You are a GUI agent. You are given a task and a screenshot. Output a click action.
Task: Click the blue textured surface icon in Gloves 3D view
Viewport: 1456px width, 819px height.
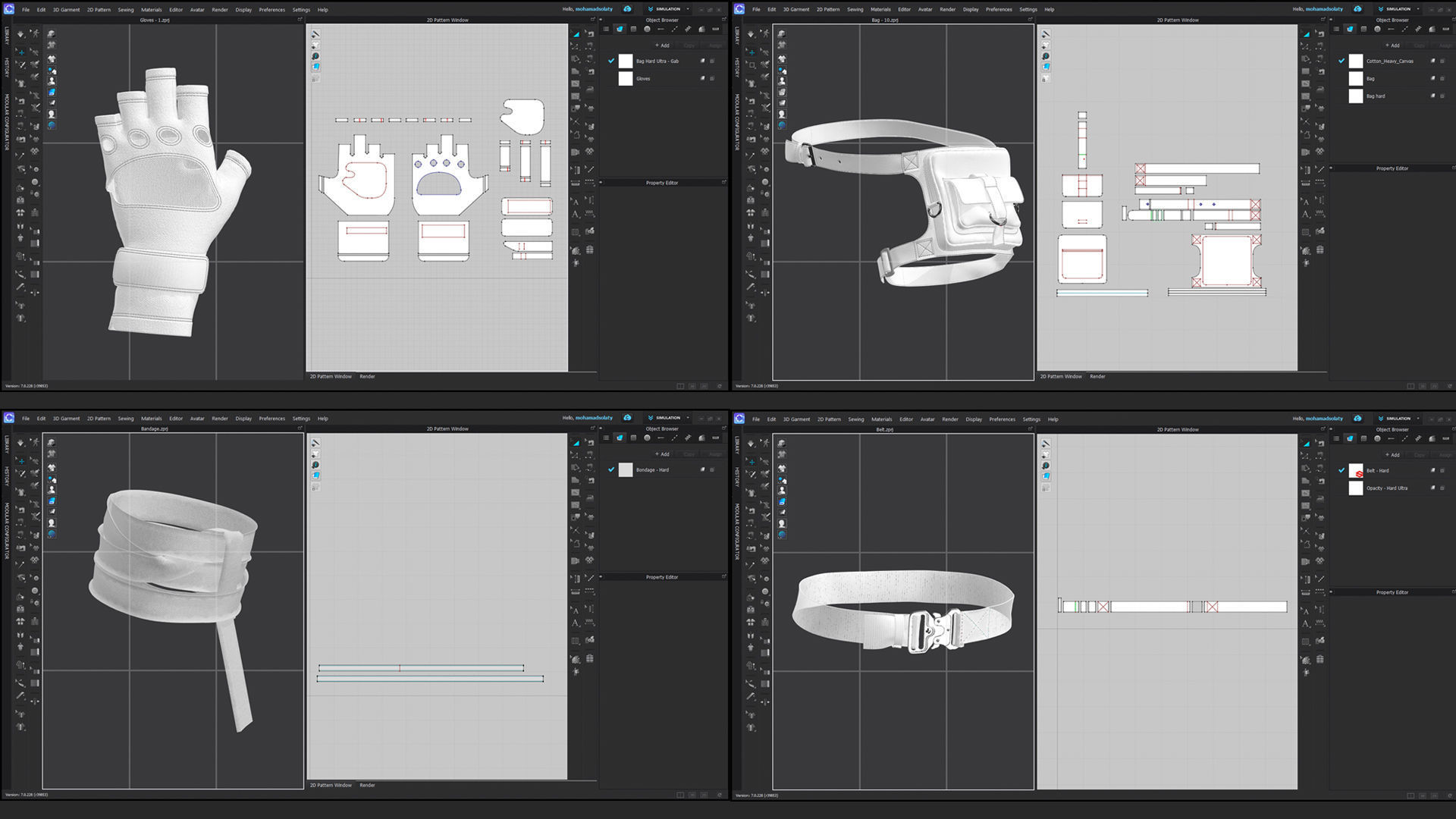point(52,93)
